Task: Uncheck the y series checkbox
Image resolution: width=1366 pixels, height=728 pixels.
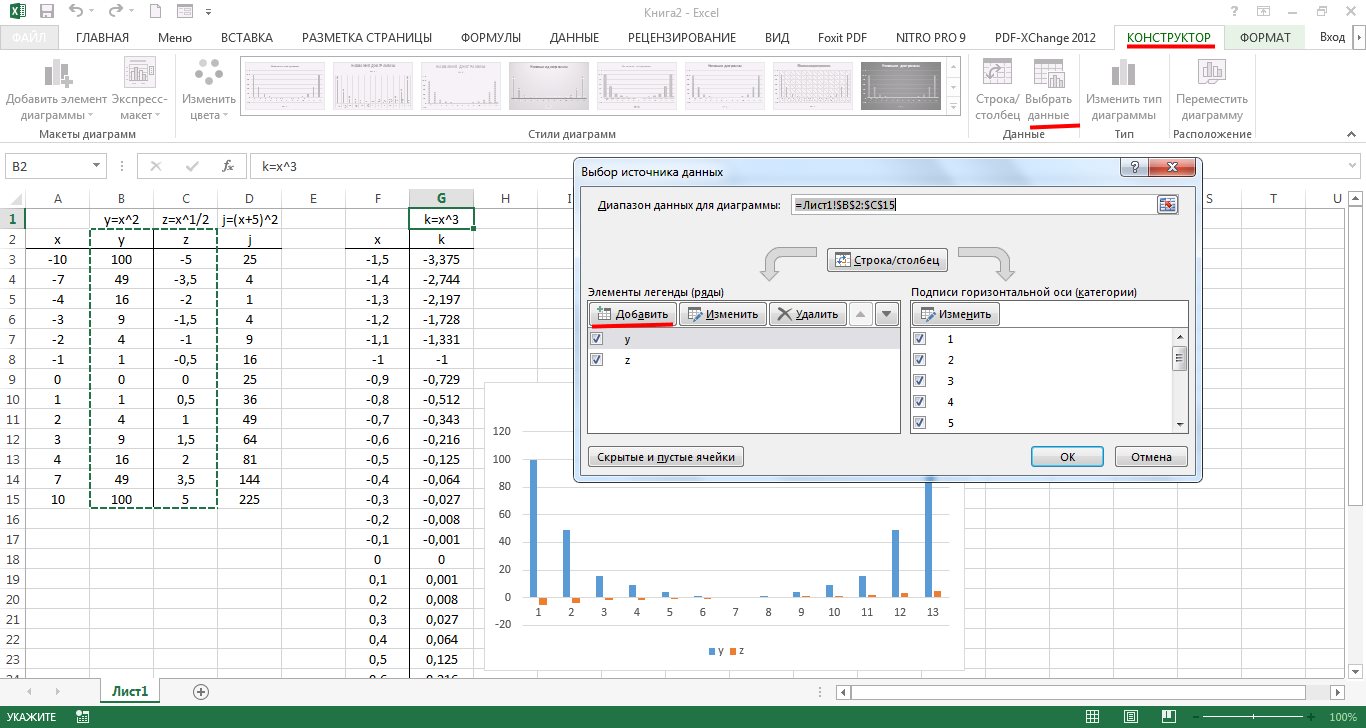Action: pos(597,339)
